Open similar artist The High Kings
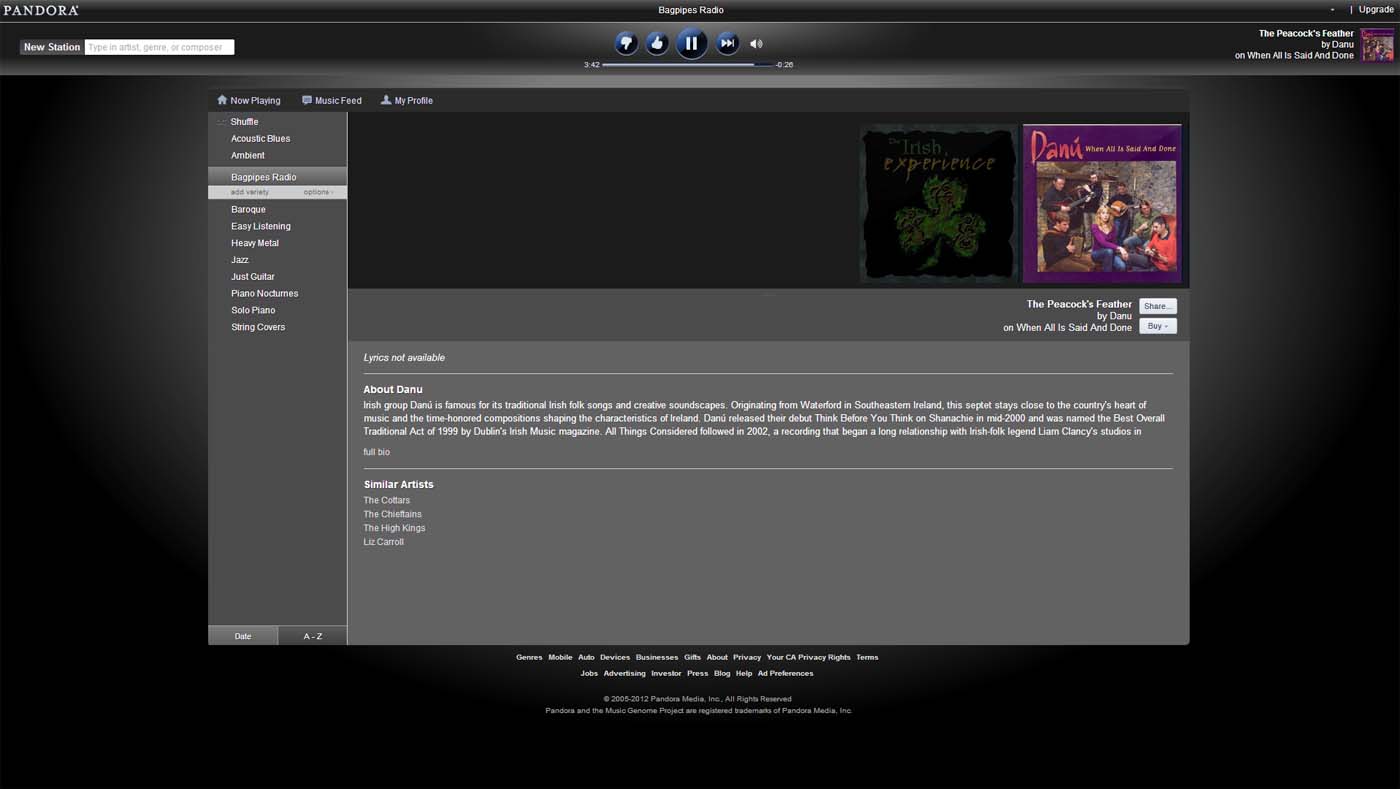 (395, 529)
